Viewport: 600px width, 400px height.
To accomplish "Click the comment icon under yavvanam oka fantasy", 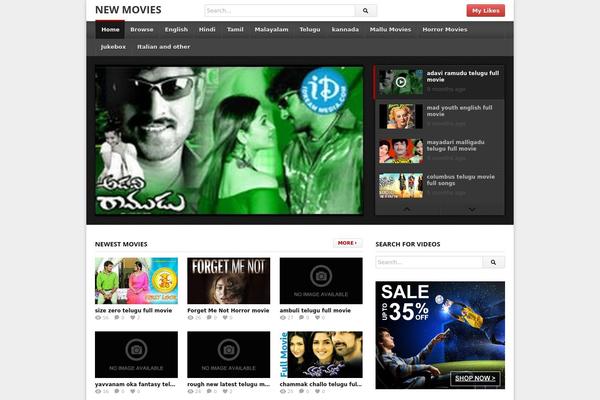I will click(x=117, y=392).
